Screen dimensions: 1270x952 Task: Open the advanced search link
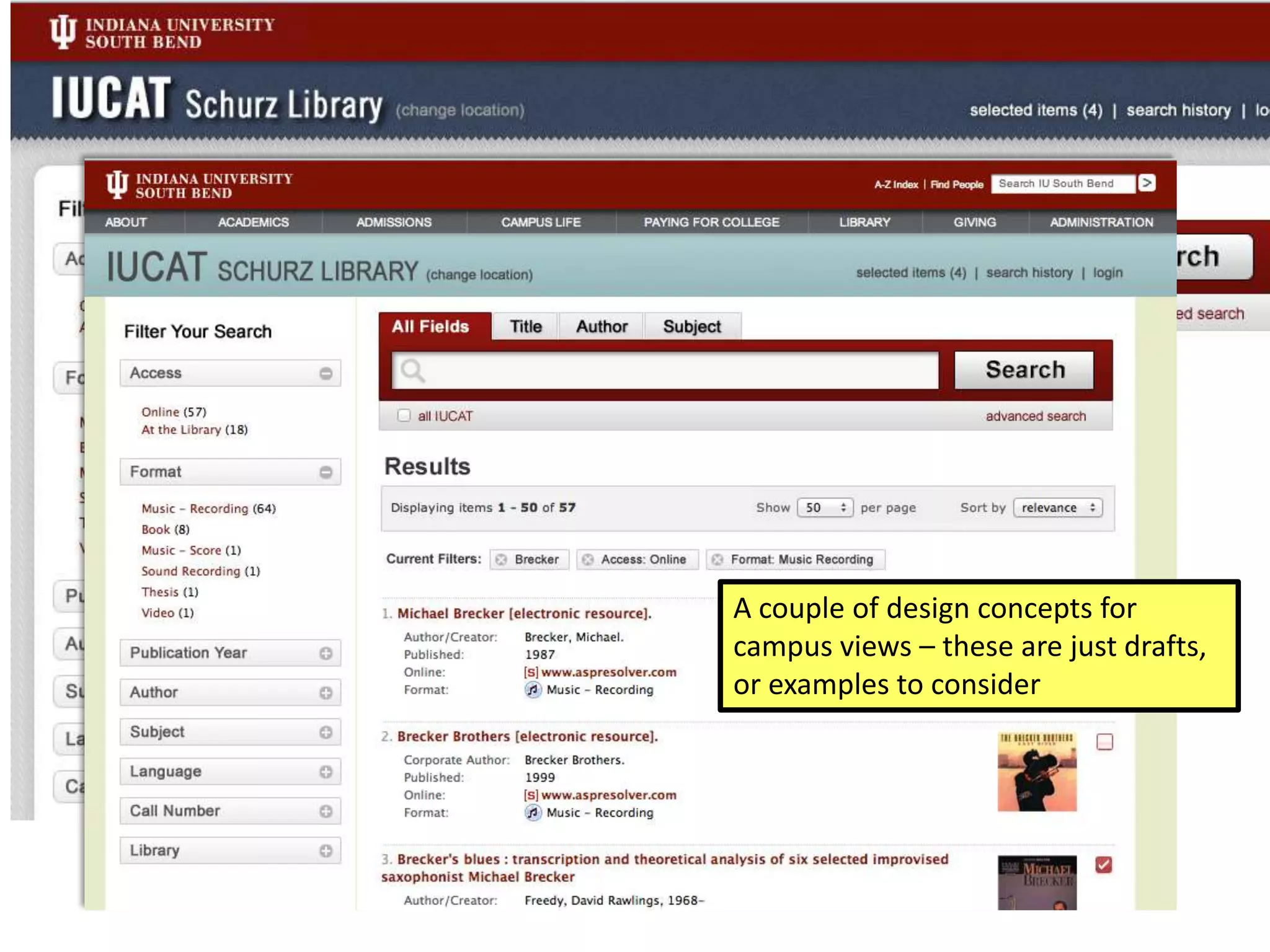[x=1036, y=416]
